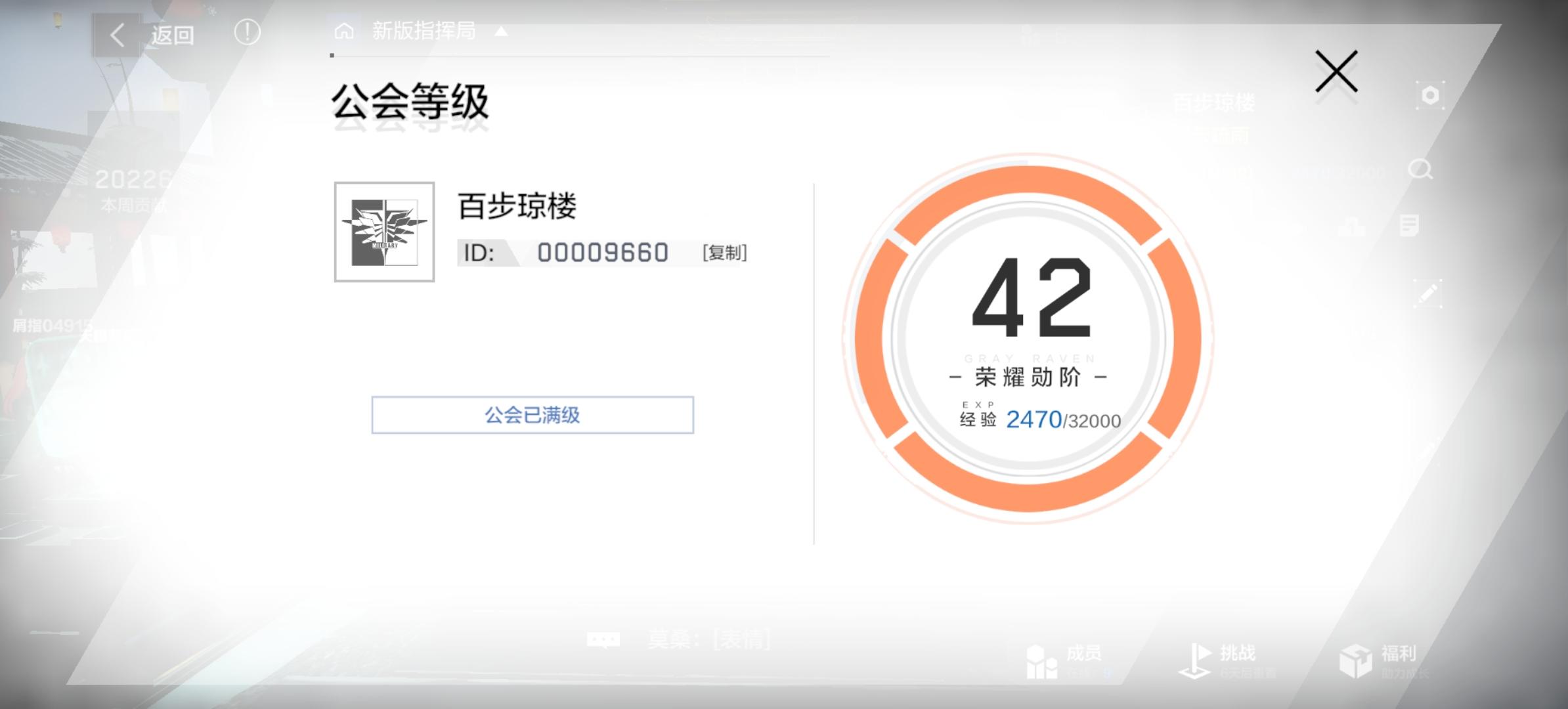Screen dimensions: 1568x709
Task: Copy the guild ID via [复制]
Action: pyautogui.click(x=724, y=253)
